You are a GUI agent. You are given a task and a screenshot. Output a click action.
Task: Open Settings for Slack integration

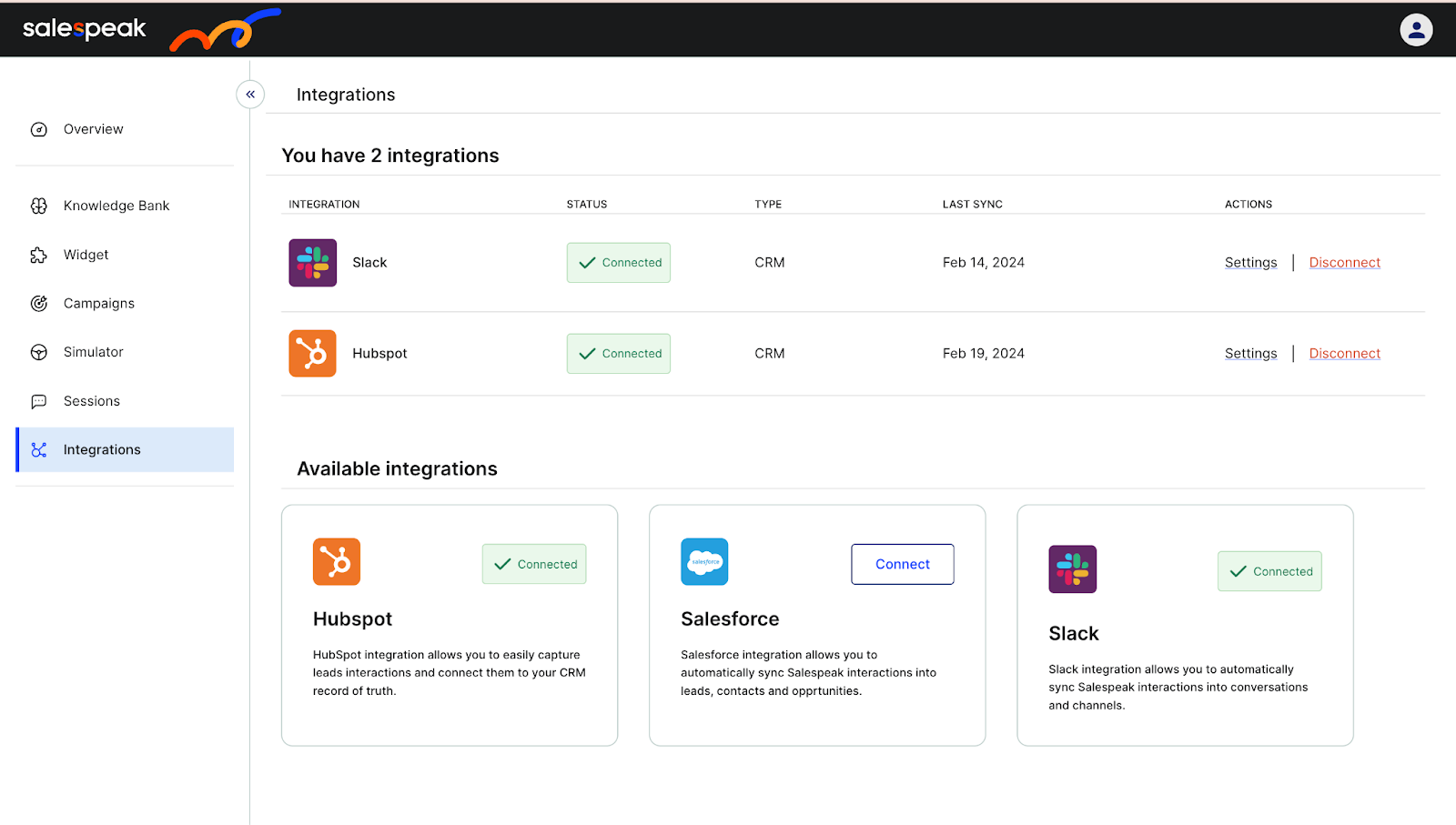tap(1250, 262)
